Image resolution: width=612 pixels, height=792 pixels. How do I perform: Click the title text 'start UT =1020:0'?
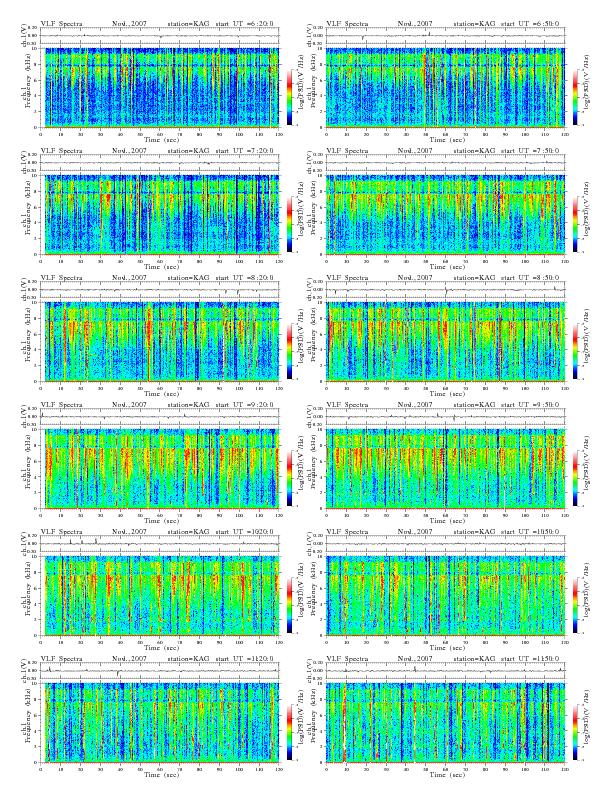click(x=245, y=532)
